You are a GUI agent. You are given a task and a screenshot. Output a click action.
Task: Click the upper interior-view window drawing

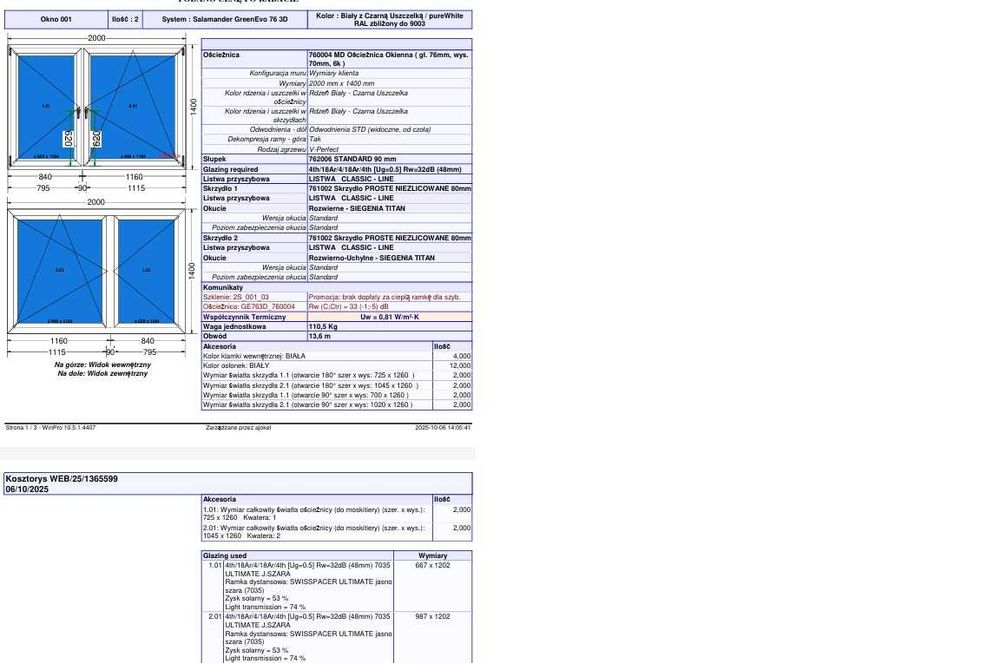click(97, 108)
